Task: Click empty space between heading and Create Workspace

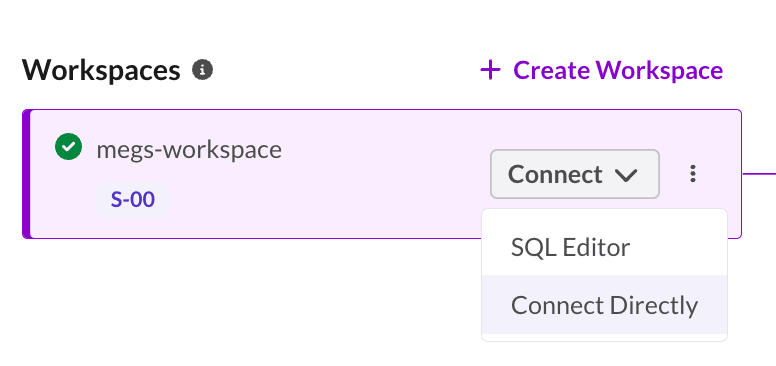Action: pos(346,70)
